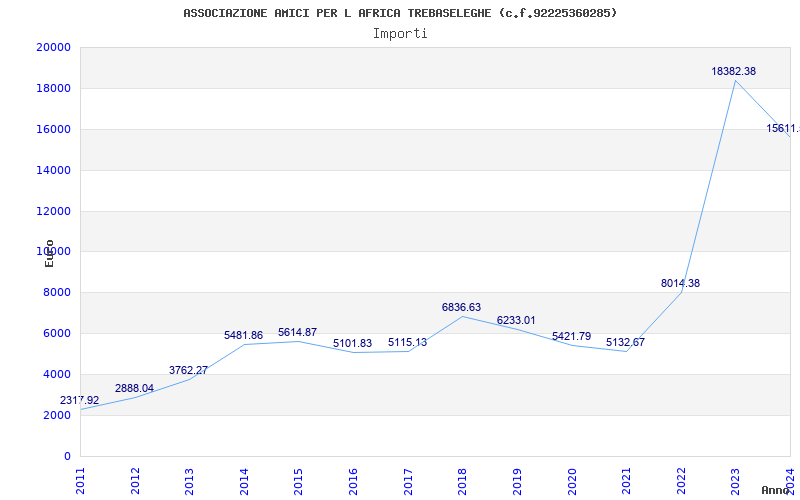The height and width of the screenshot is (500, 800).
Task: Click the 5614.87 data label
Action: click(x=297, y=333)
